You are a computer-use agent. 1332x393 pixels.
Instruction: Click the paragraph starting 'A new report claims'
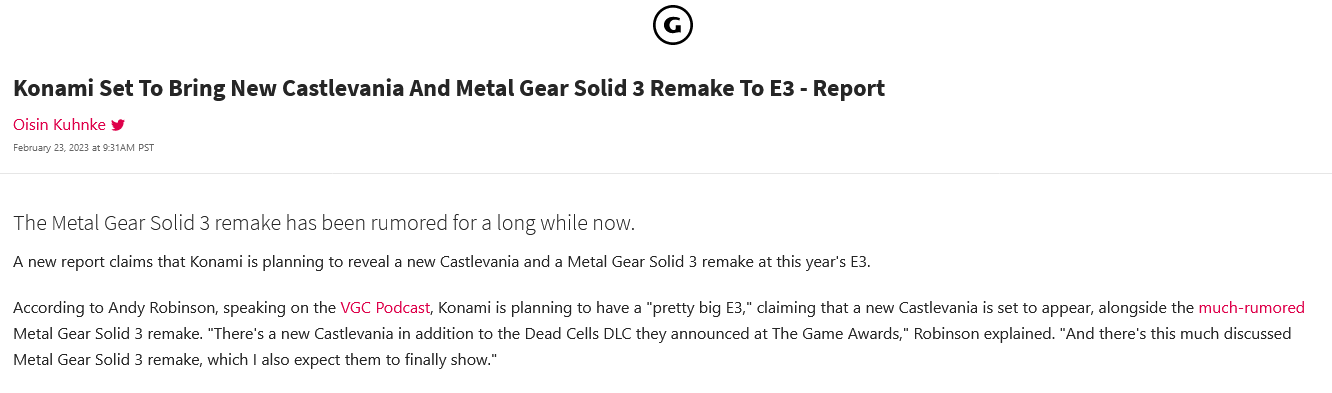pos(442,262)
